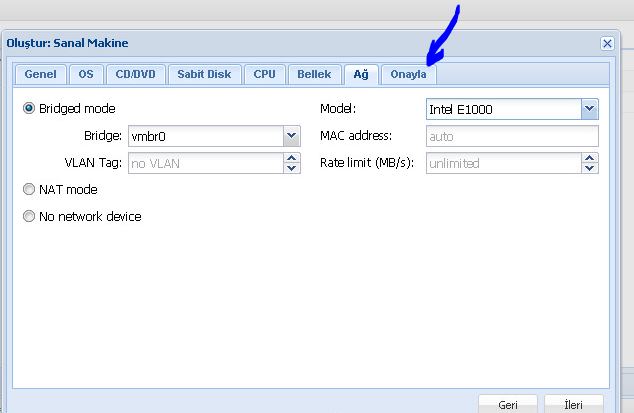
Task: Choose the No network device option
Action: point(29,216)
